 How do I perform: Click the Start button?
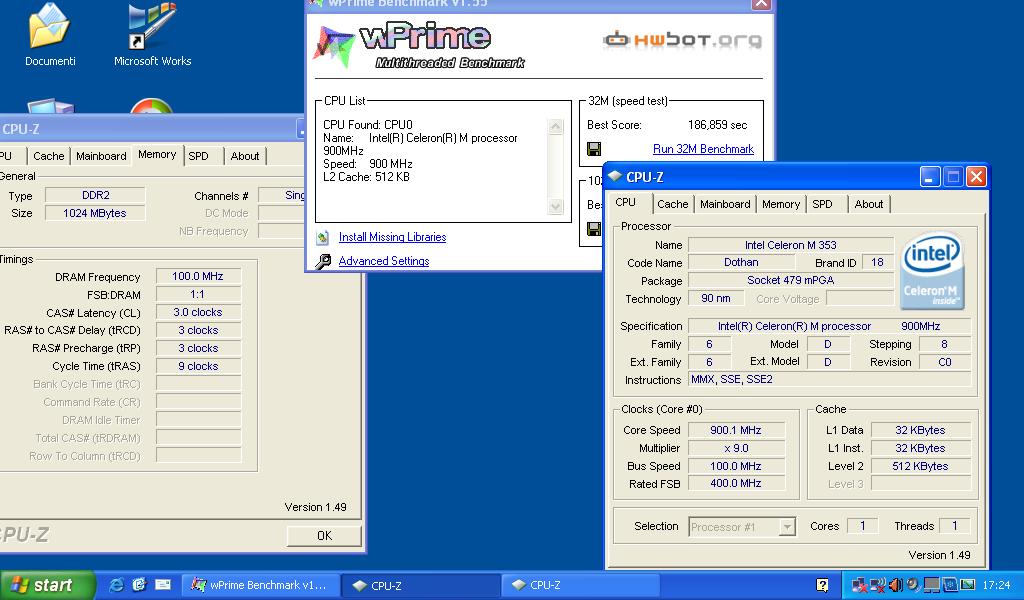pyautogui.click(x=47, y=585)
